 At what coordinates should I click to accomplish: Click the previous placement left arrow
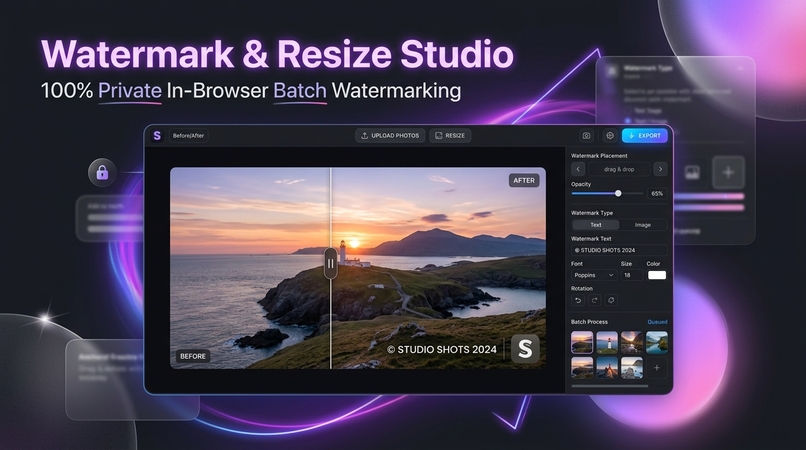578,169
